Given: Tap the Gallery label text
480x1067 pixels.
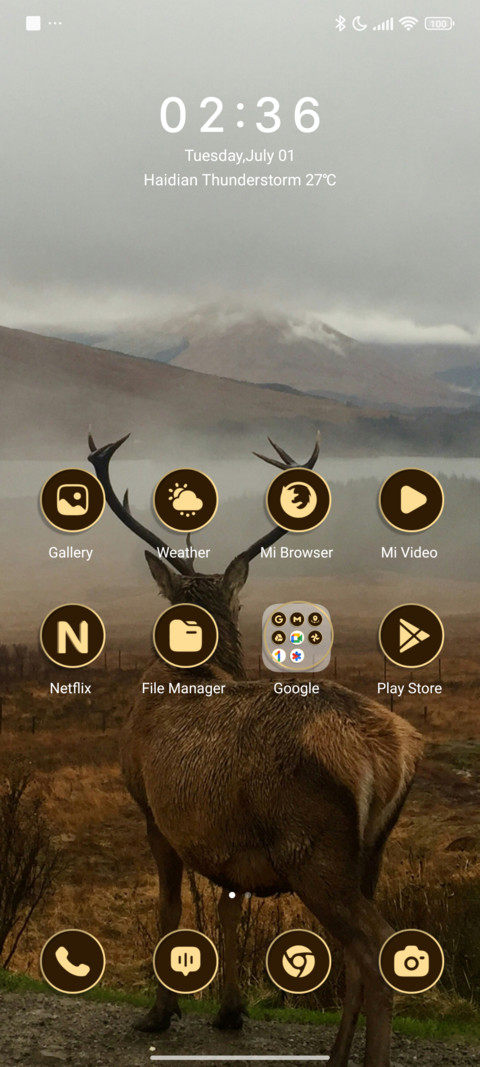Looking at the screenshot, I should pyautogui.click(x=70, y=553).
